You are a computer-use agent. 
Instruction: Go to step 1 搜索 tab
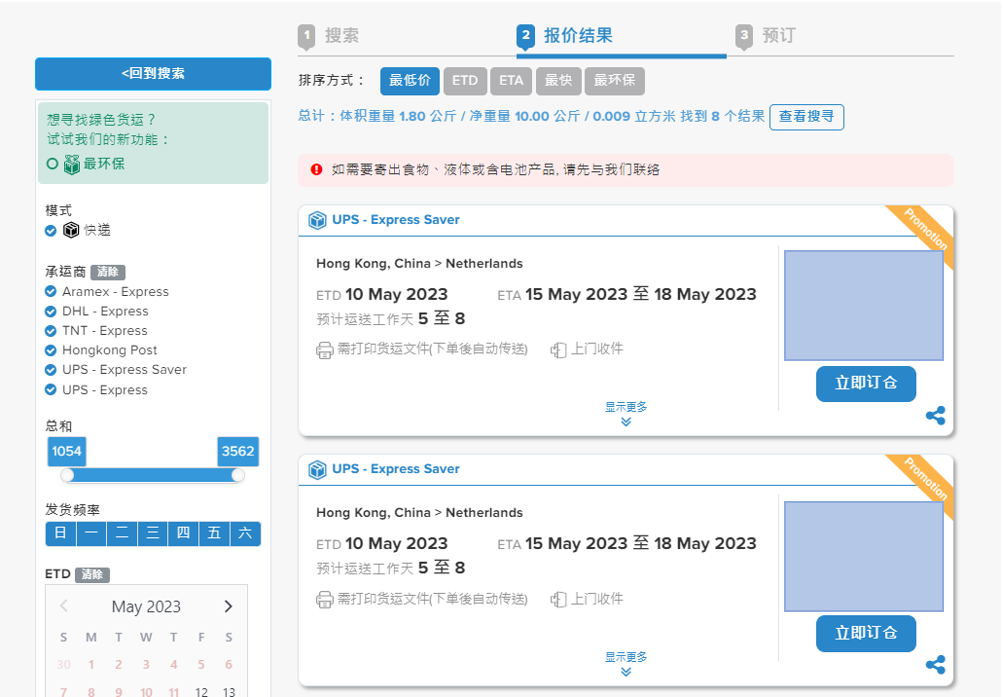click(328, 36)
